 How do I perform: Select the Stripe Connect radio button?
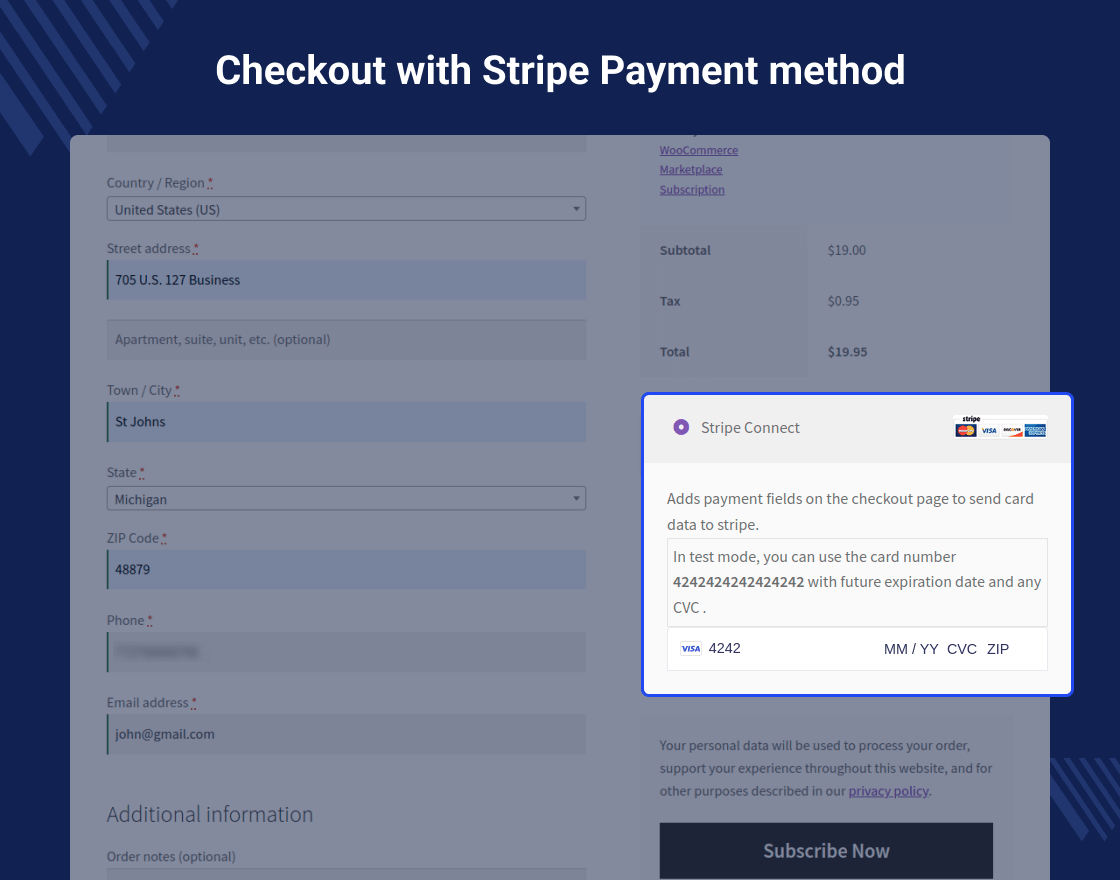tap(681, 428)
